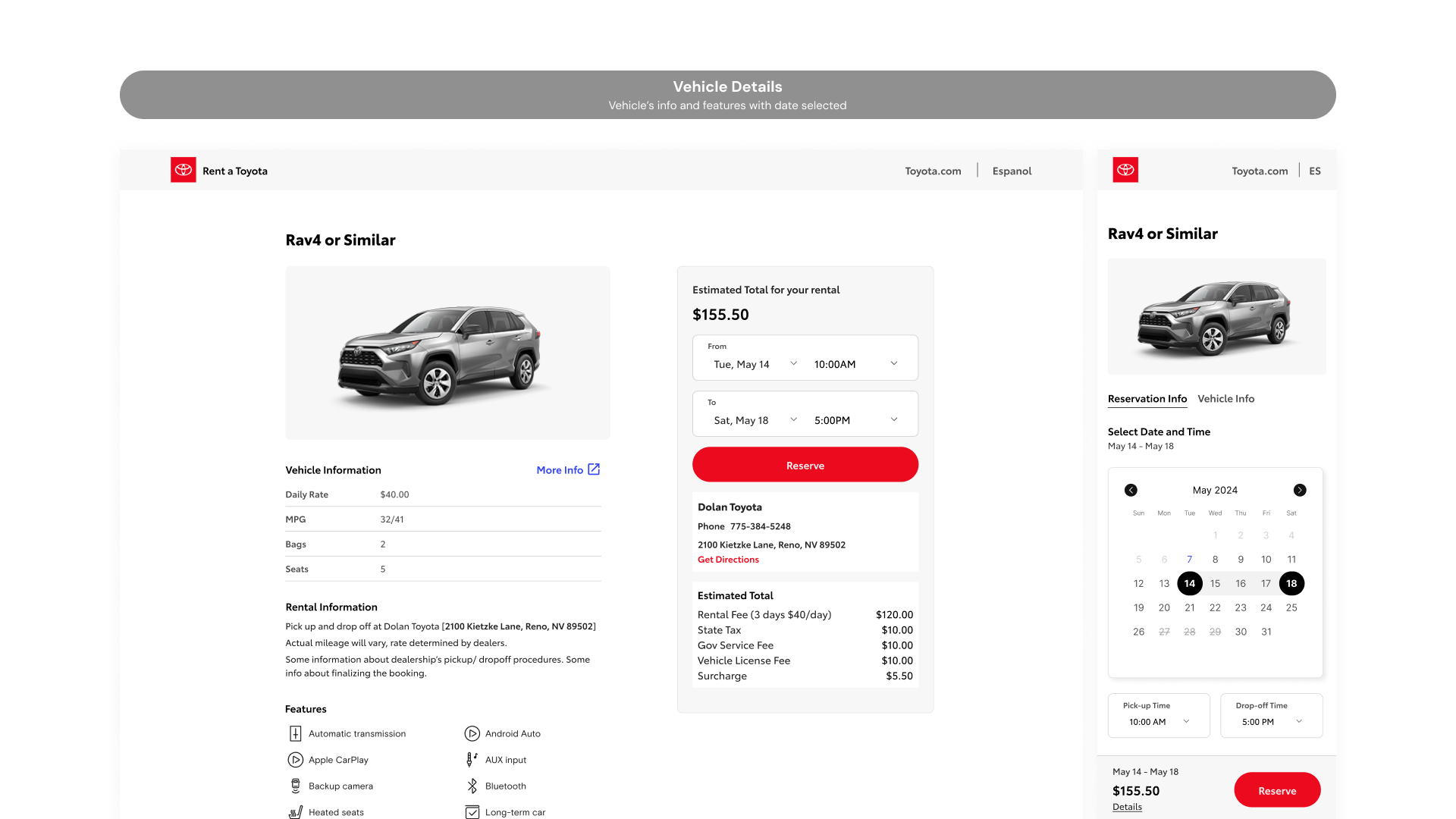The height and width of the screenshot is (819, 1456).
Task: Click the May 2024 month label
Action: [1215, 490]
